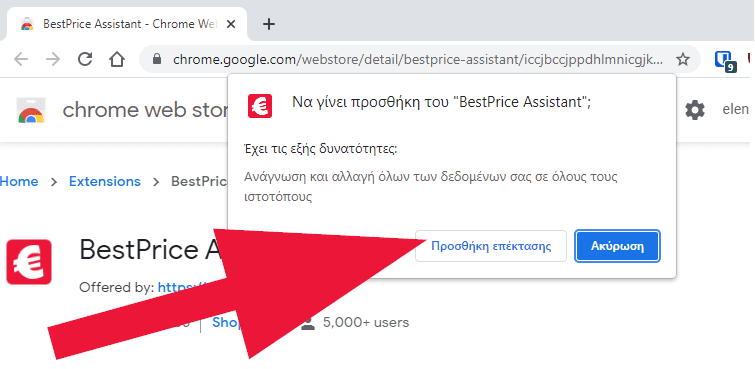Cancel the dialog with Ακύρωση button

tap(617, 246)
